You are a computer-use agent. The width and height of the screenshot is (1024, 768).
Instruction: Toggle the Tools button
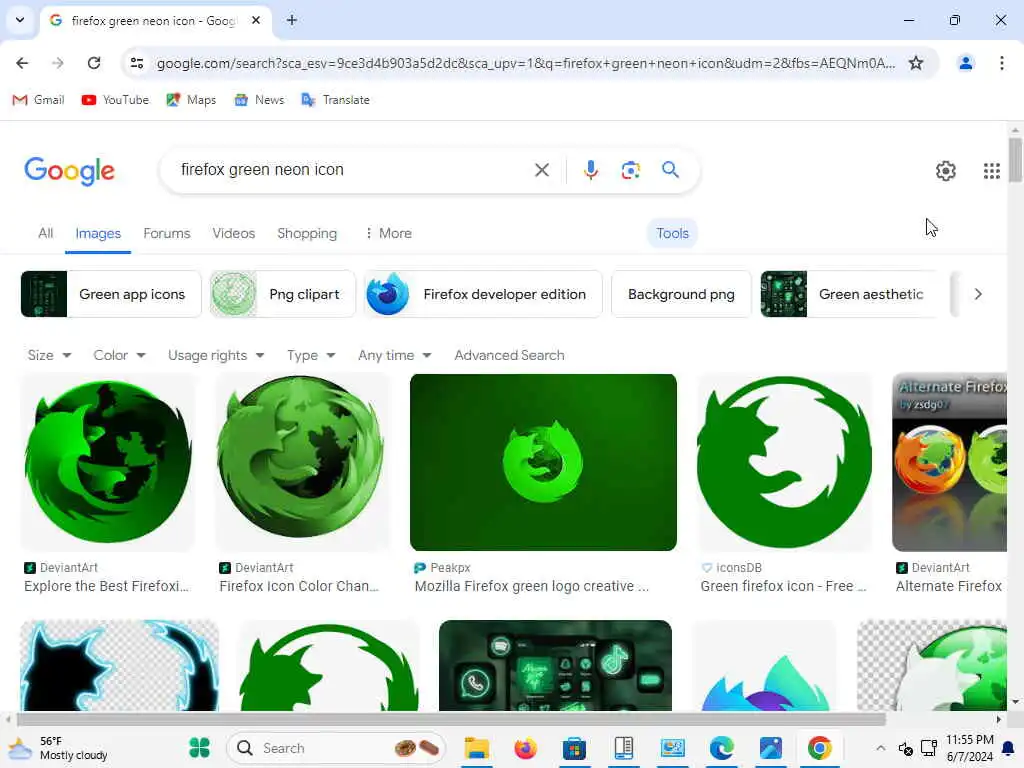point(672,233)
